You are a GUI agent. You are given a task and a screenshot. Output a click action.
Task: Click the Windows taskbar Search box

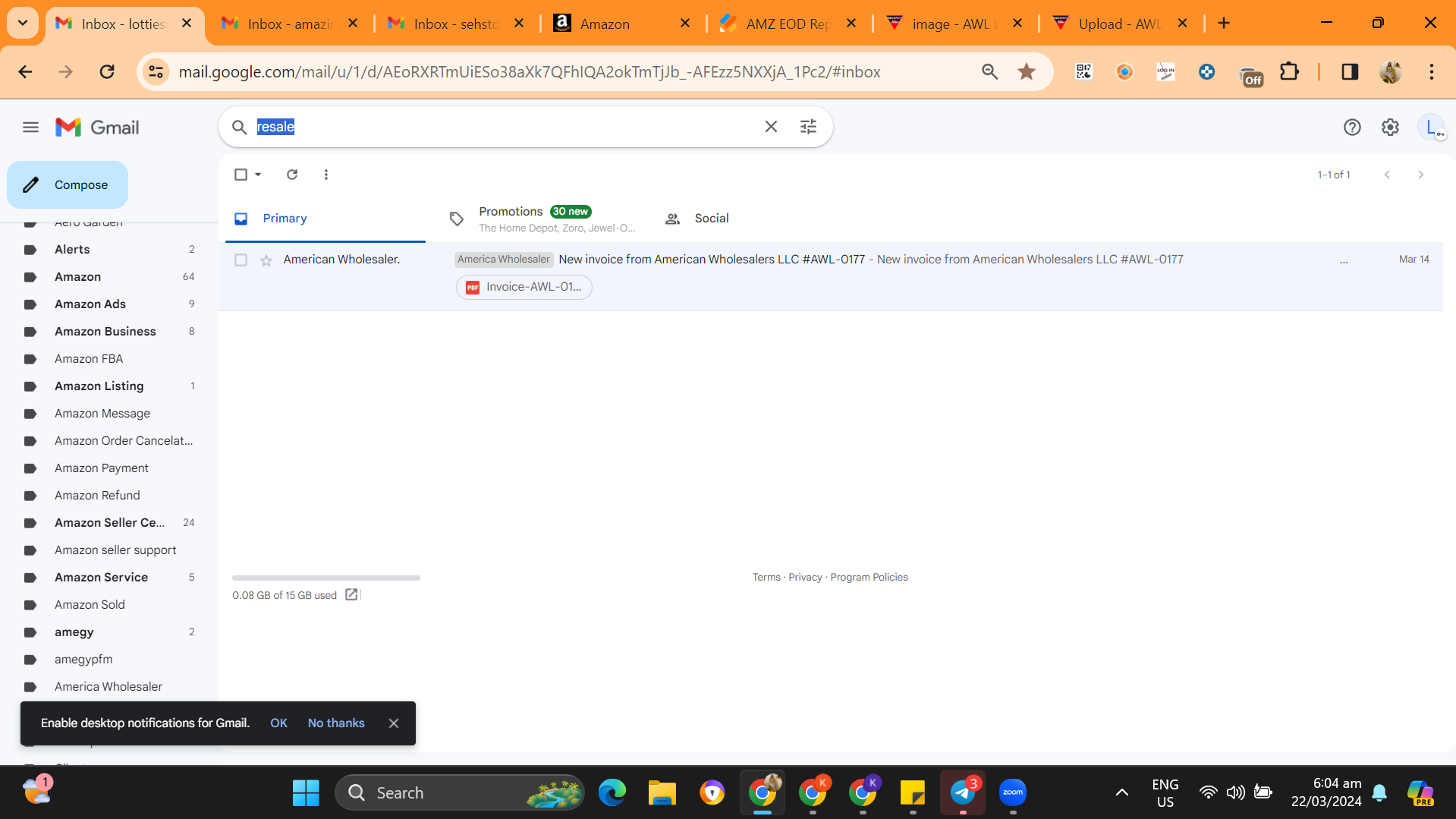point(460,792)
